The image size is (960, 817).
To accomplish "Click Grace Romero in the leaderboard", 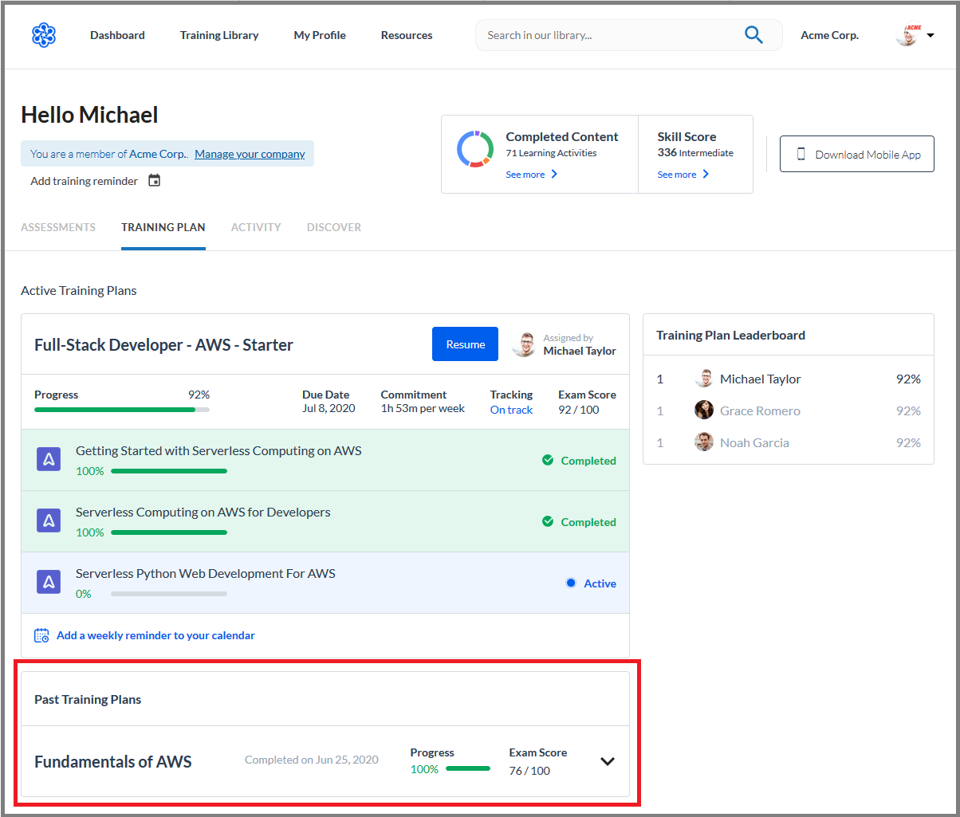I will tap(760, 410).
